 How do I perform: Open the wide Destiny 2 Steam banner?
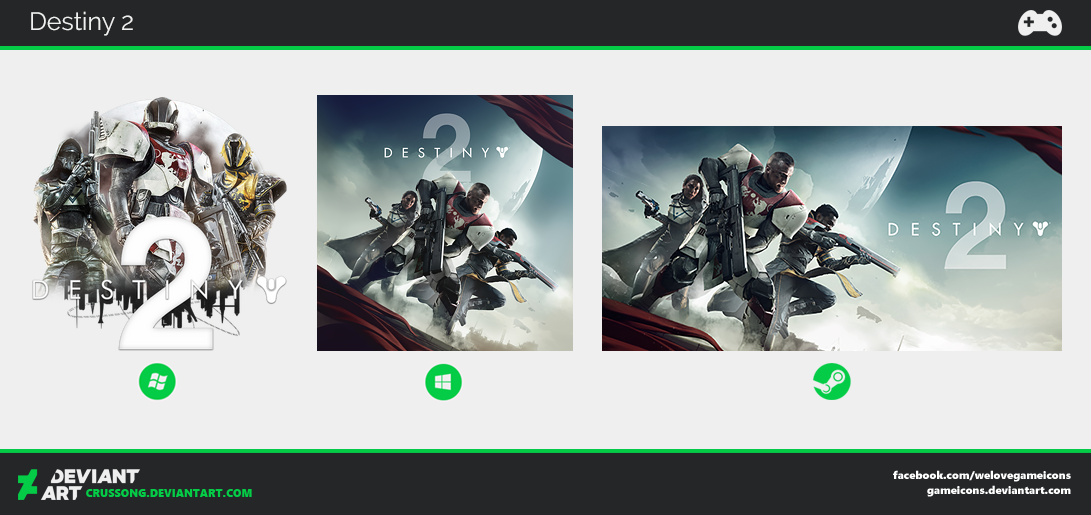(831, 238)
